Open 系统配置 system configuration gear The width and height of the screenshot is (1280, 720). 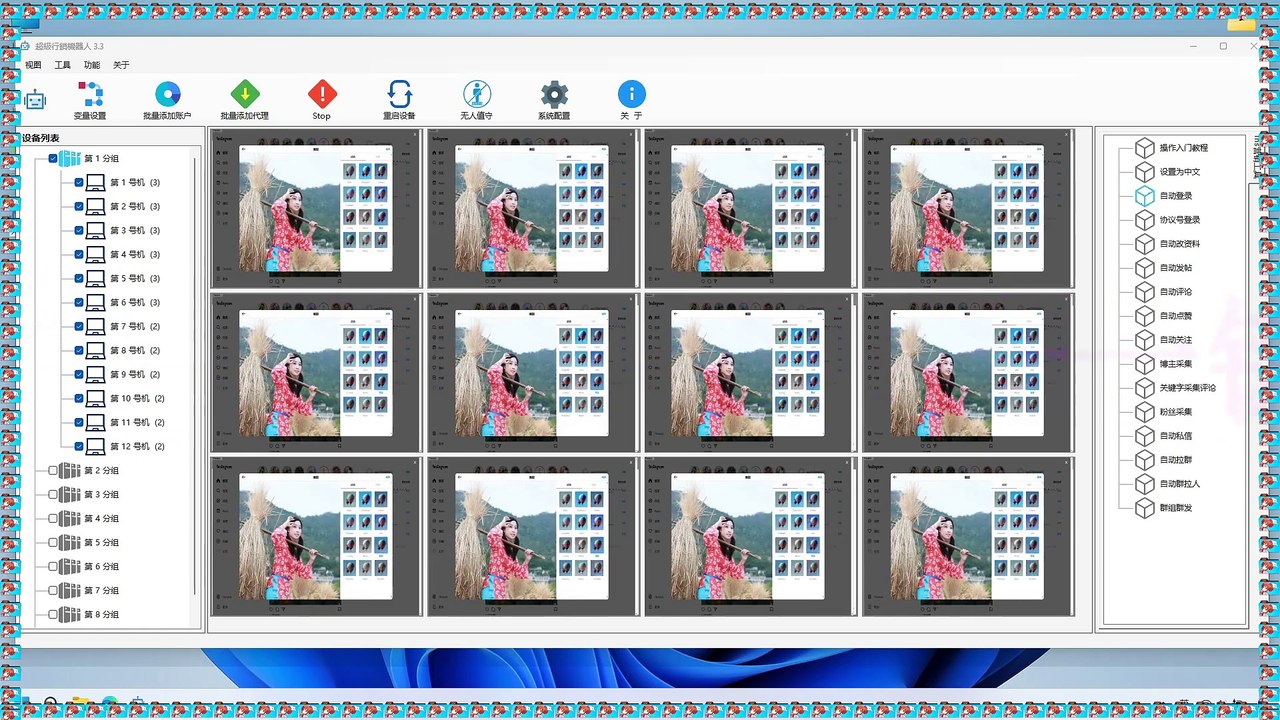tap(554, 95)
